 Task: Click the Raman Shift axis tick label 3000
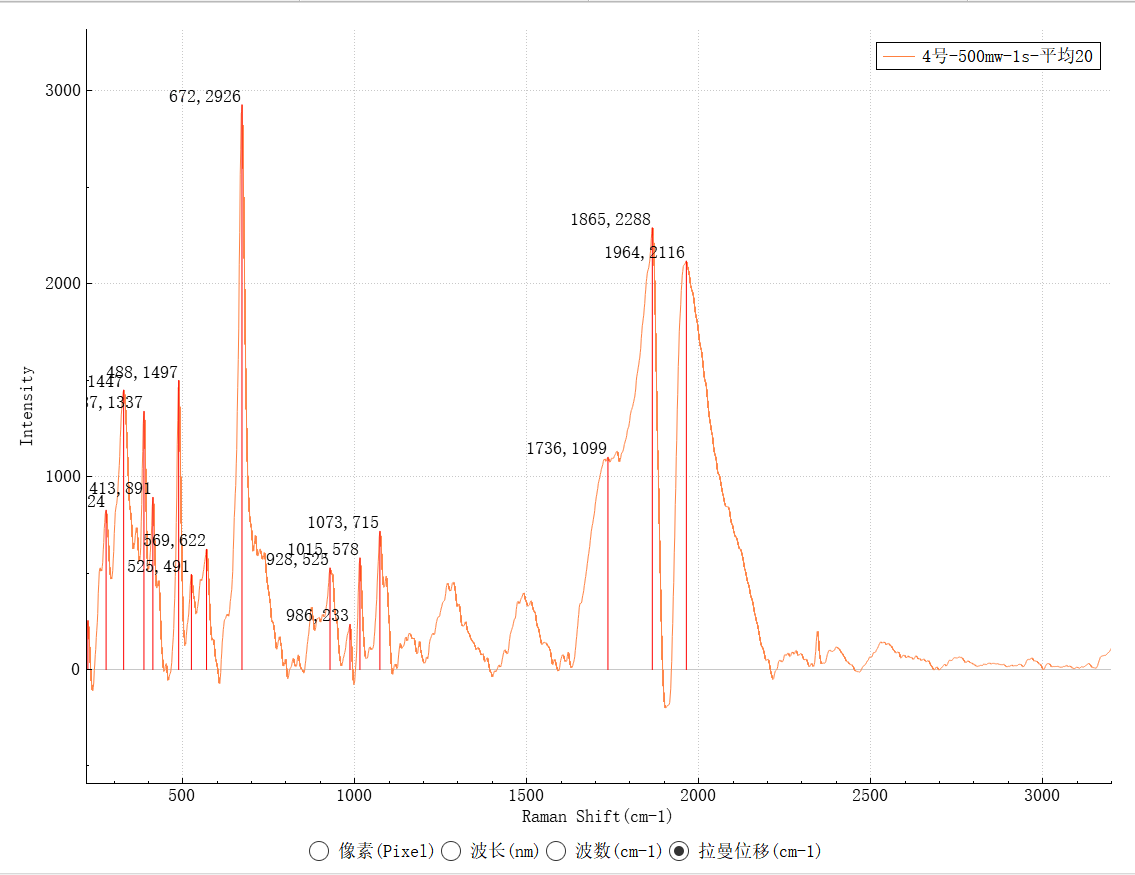(x=1042, y=795)
